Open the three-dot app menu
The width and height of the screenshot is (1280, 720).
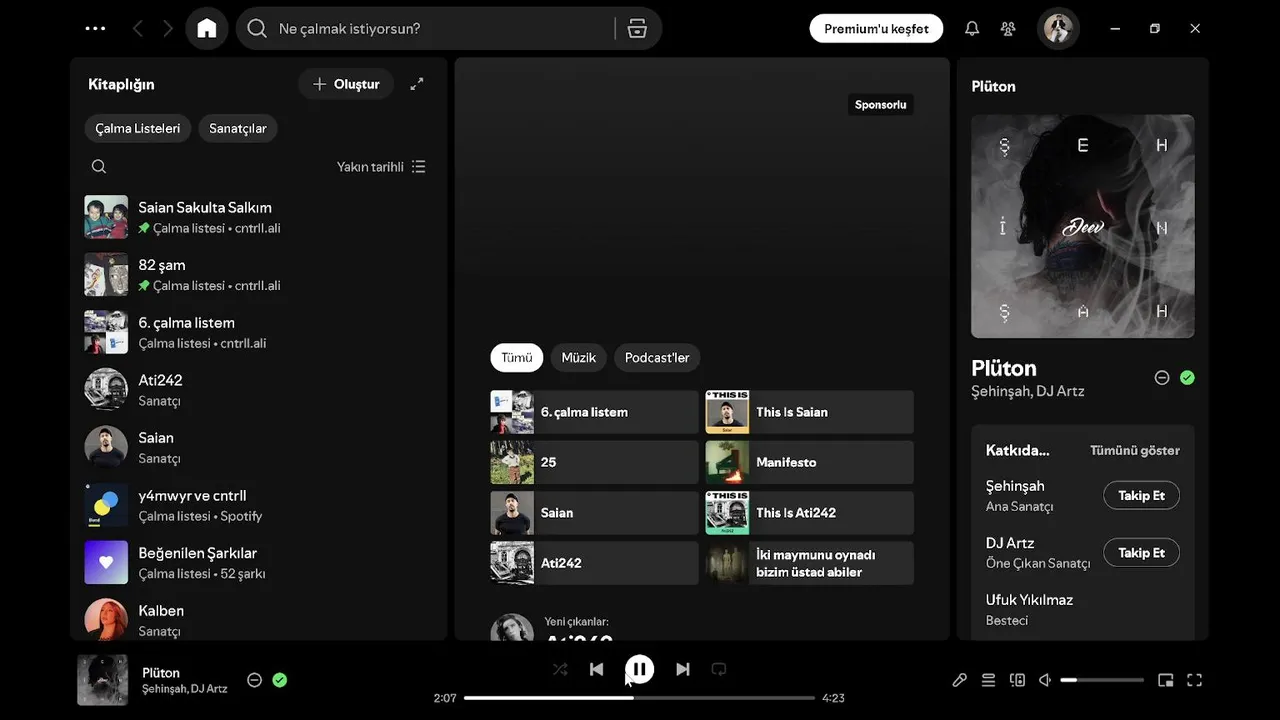pyautogui.click(x=96, y=29)
